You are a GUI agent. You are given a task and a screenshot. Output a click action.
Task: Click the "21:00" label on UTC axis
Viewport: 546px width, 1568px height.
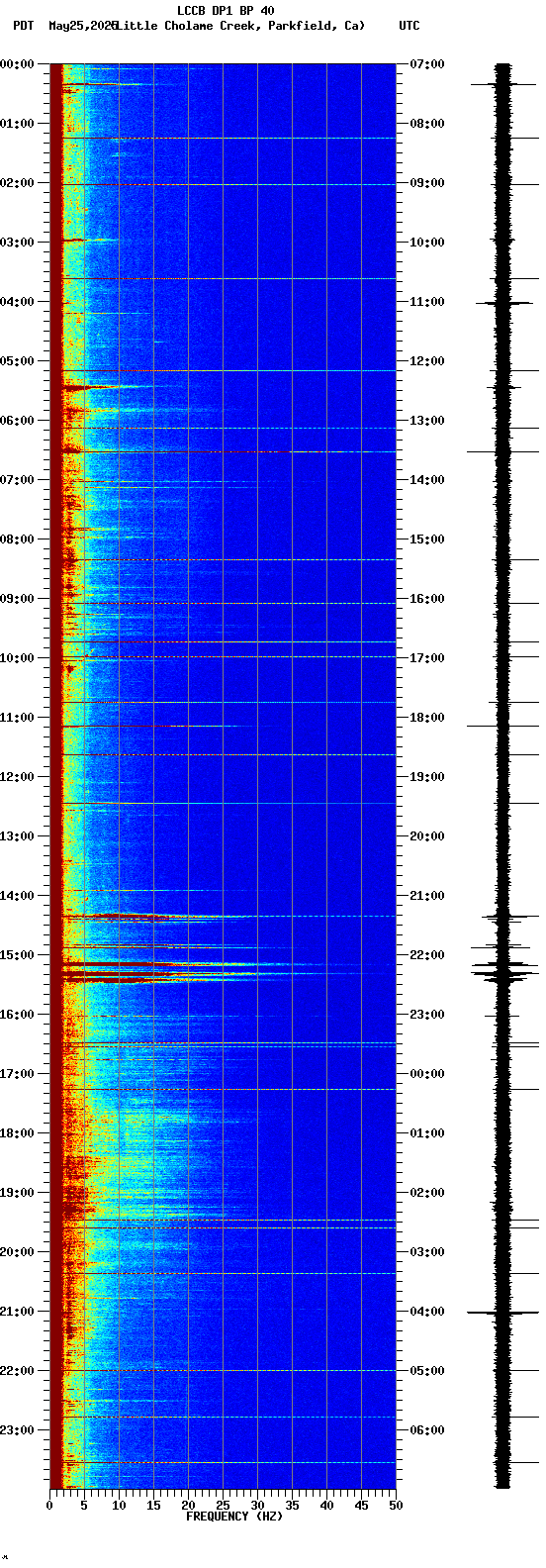pyautogui.click(x=427, y=896)
